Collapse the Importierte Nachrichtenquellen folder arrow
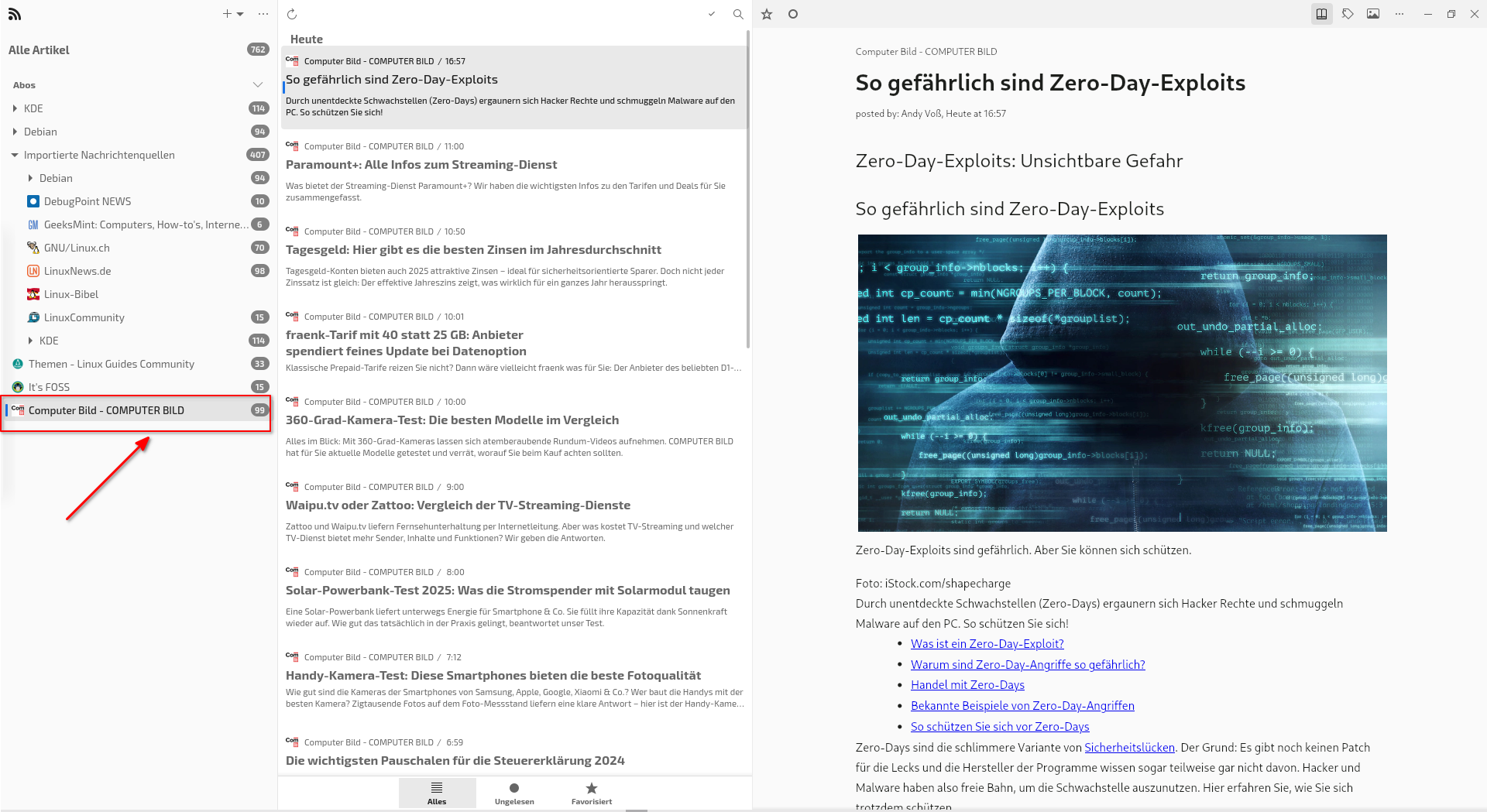The width and height of the screenshot is (1487, 812). click(x=15, y=155)
